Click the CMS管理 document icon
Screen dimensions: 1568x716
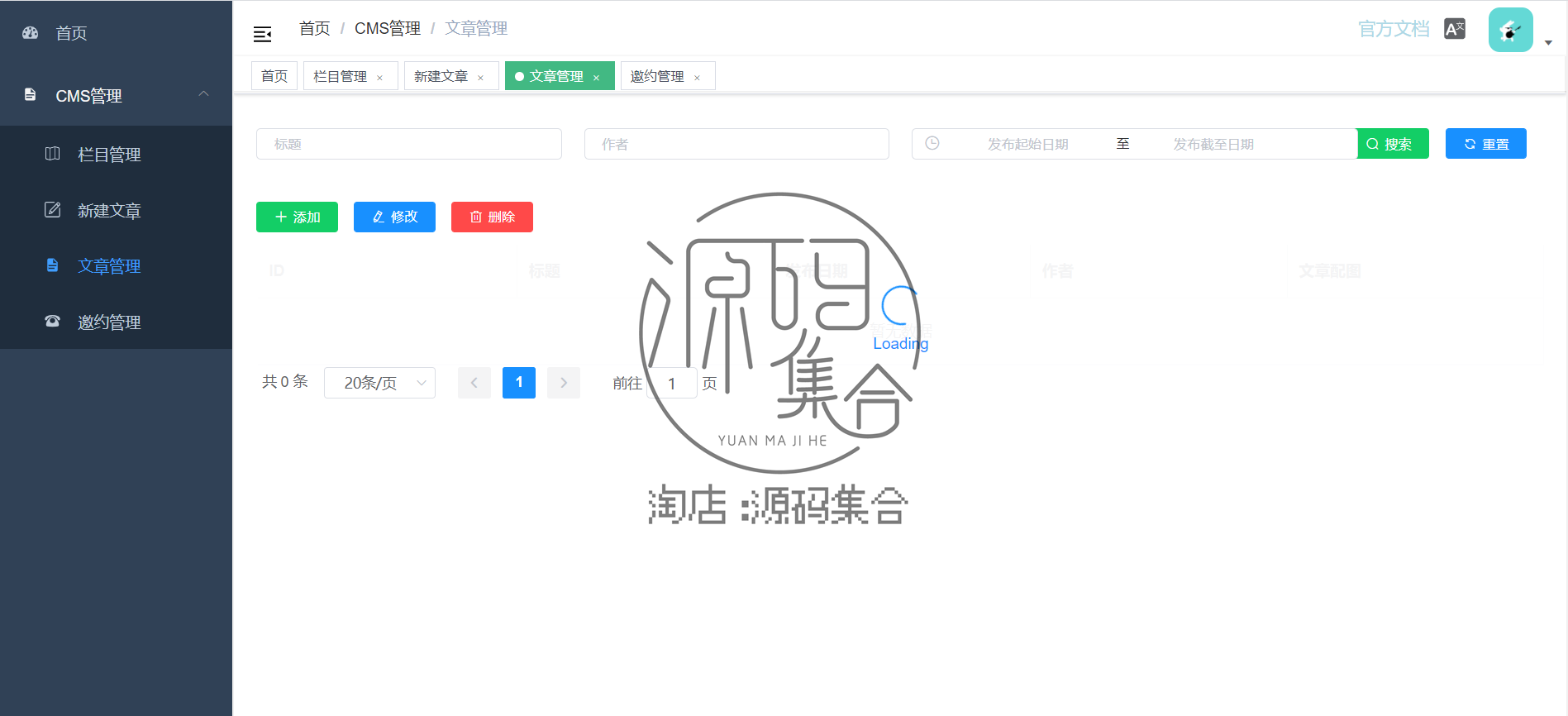click(x=31, y=94)
